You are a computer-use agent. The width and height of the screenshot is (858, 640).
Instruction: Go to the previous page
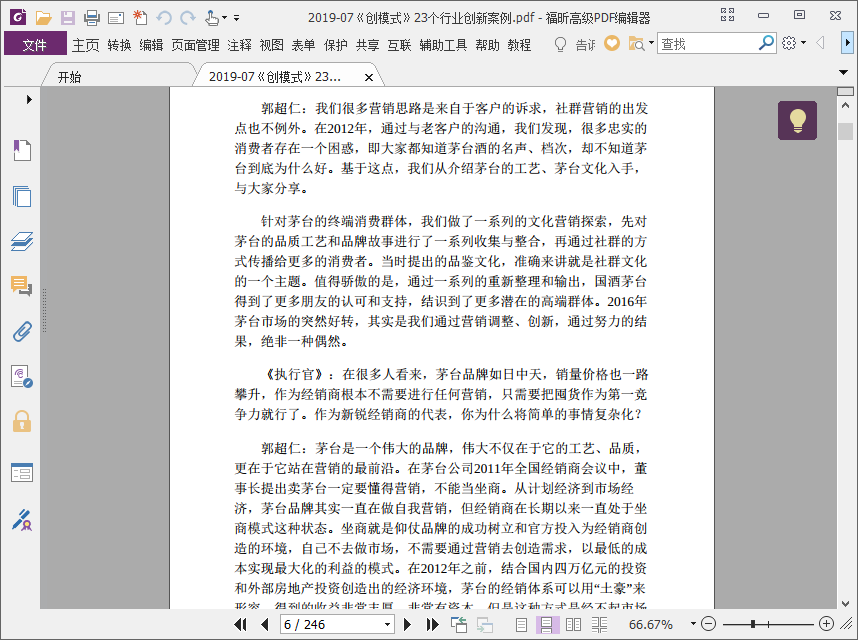coord(265,624)
